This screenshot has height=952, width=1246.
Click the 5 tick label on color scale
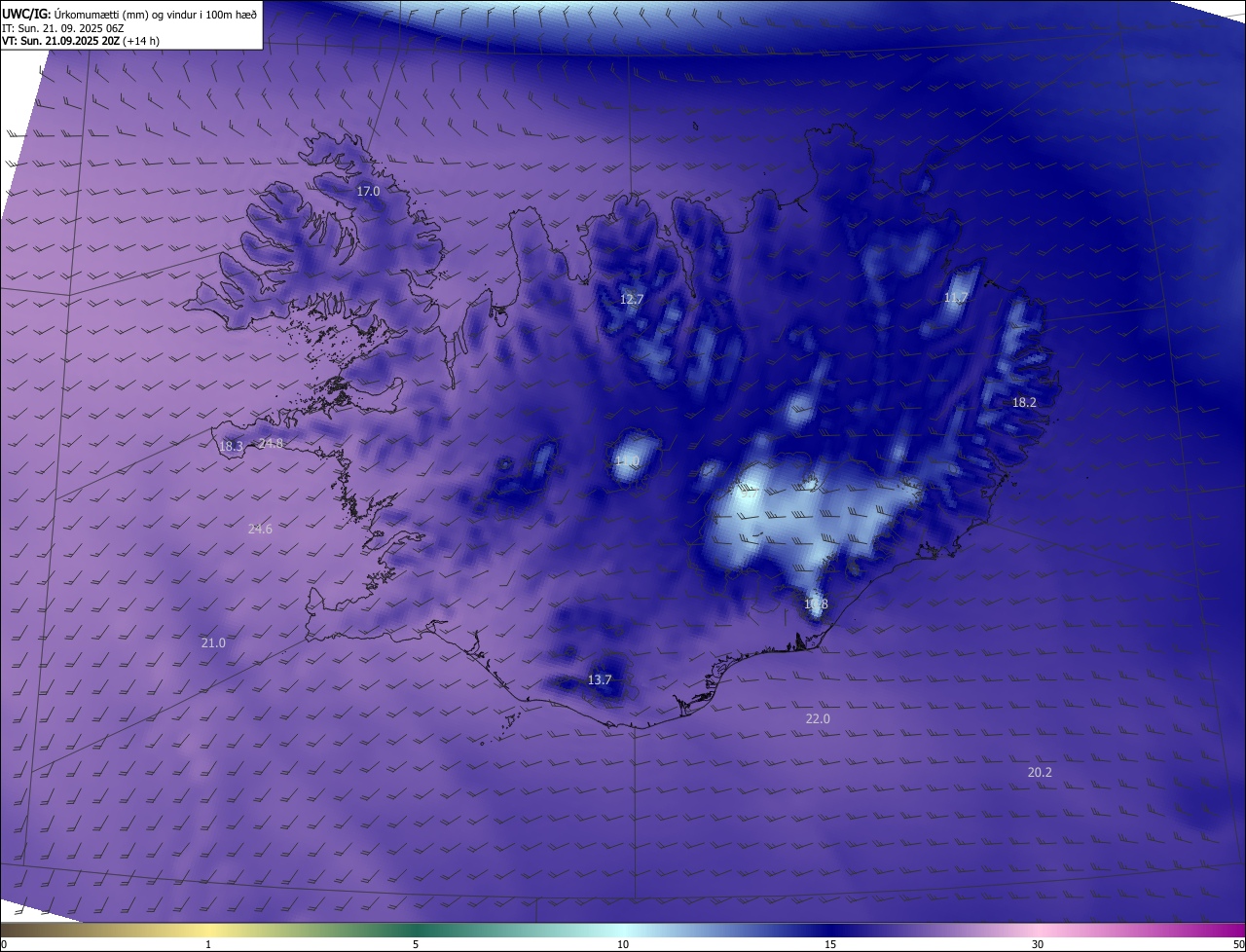click(416, 944)
